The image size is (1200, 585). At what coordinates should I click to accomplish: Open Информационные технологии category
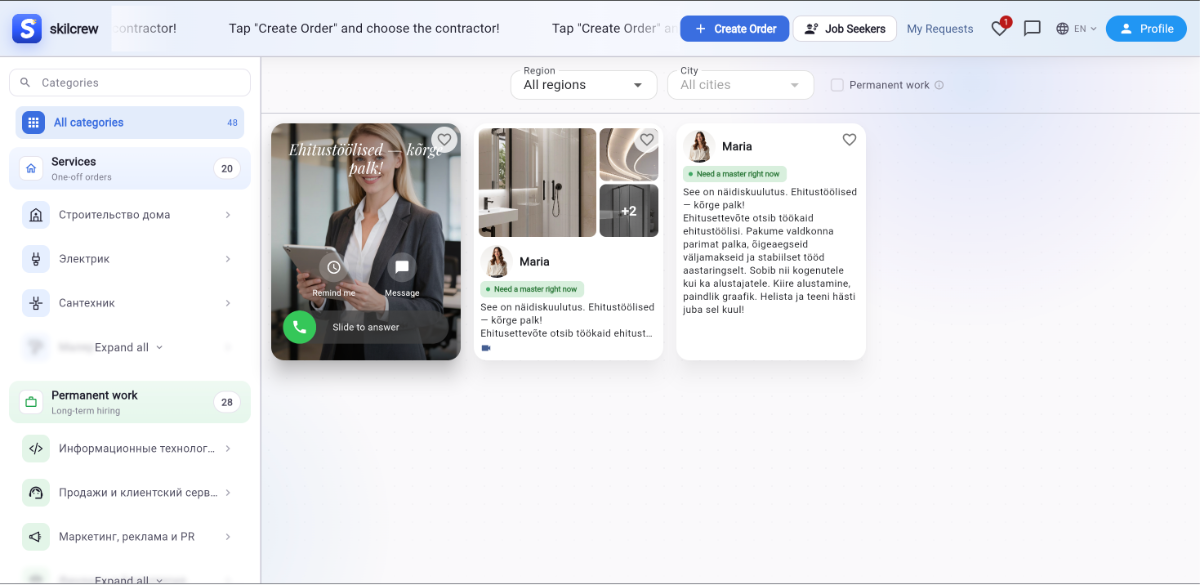point(130,449)
